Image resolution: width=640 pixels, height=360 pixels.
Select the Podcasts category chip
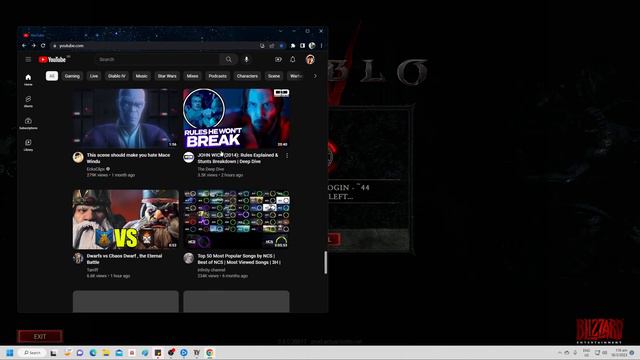pyautogui.click(x=218, y=76)
